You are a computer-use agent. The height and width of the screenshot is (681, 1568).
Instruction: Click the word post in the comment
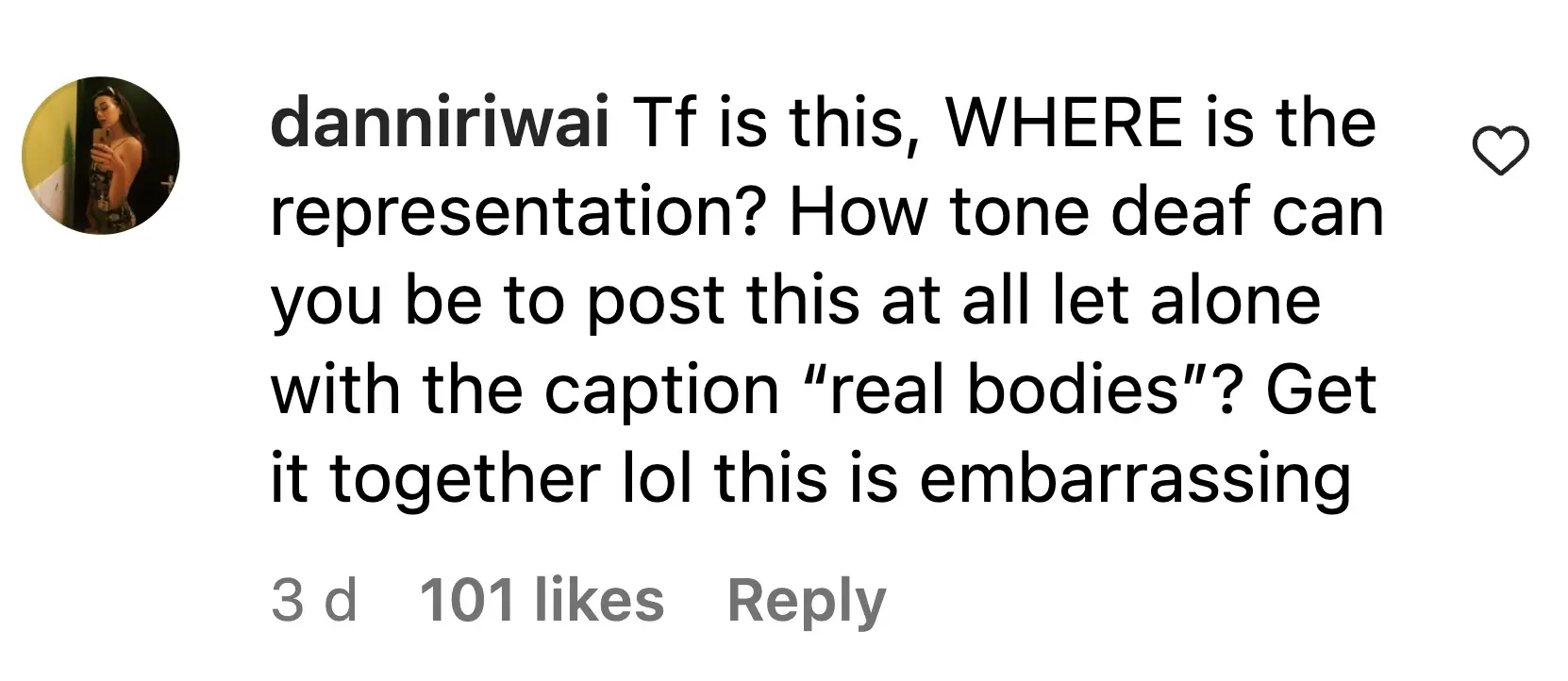(x=655, y=303)
